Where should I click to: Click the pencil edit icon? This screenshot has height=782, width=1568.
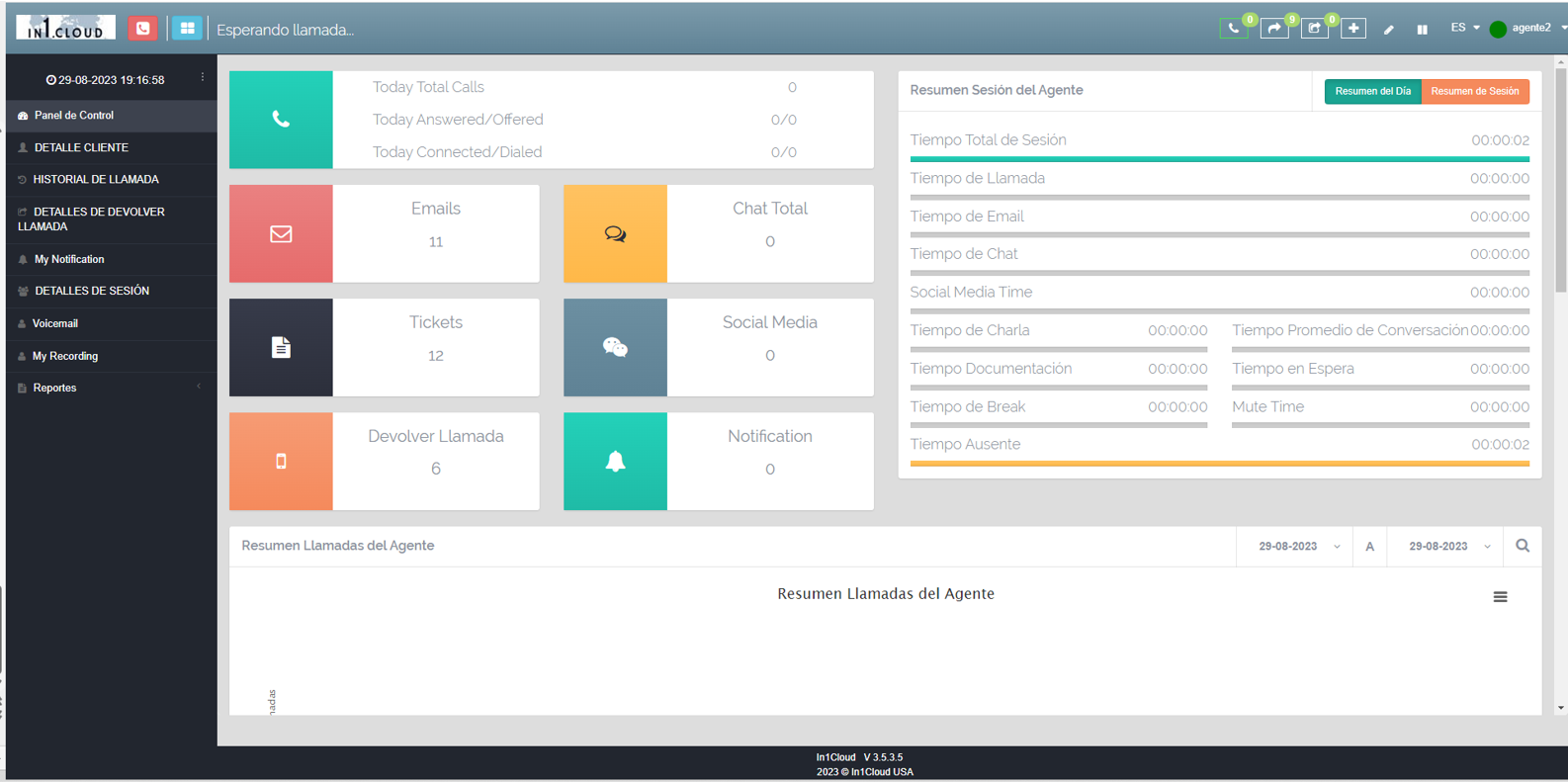(x=1389, y=30)
